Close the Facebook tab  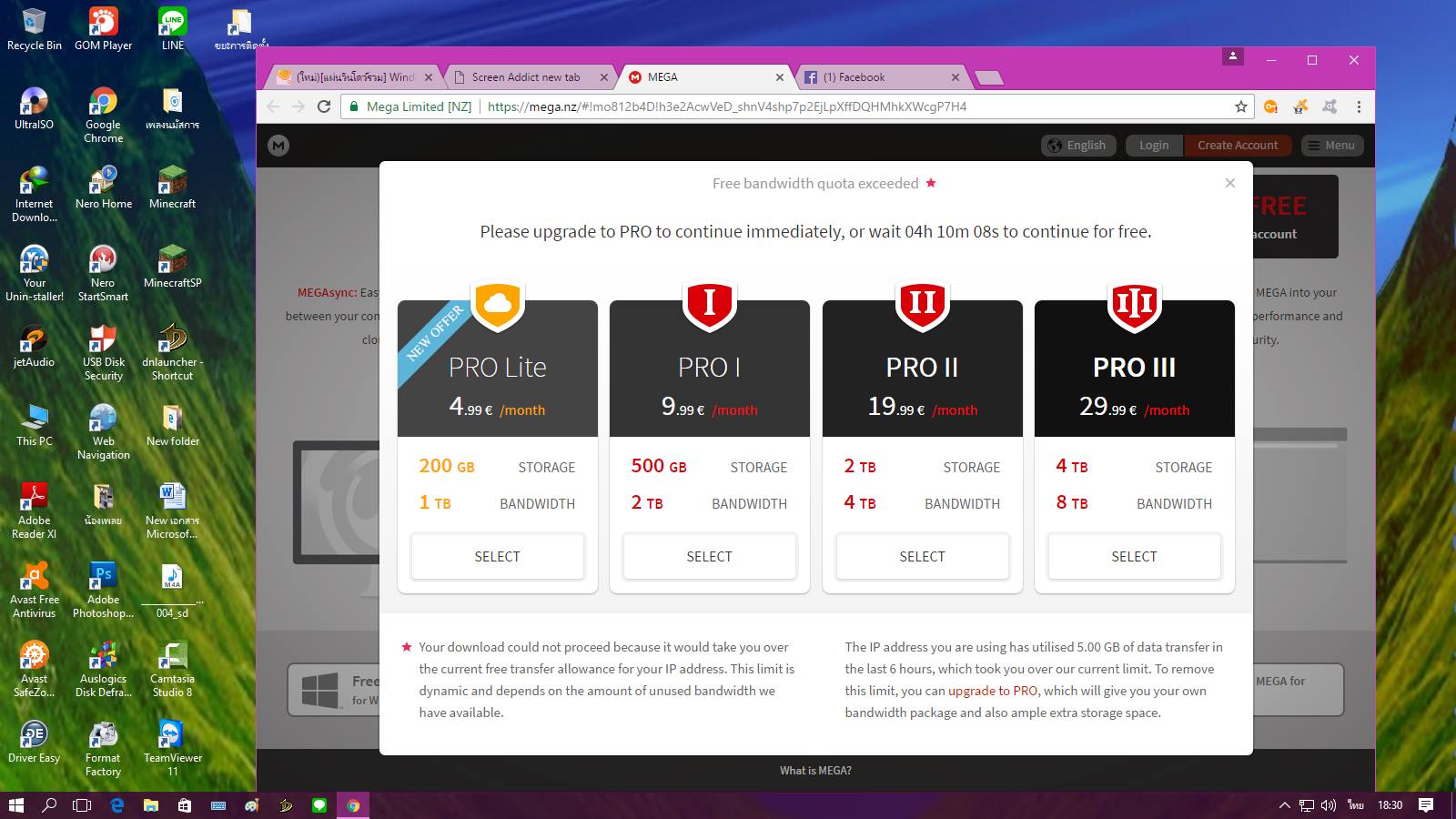[x=955, y=77]
